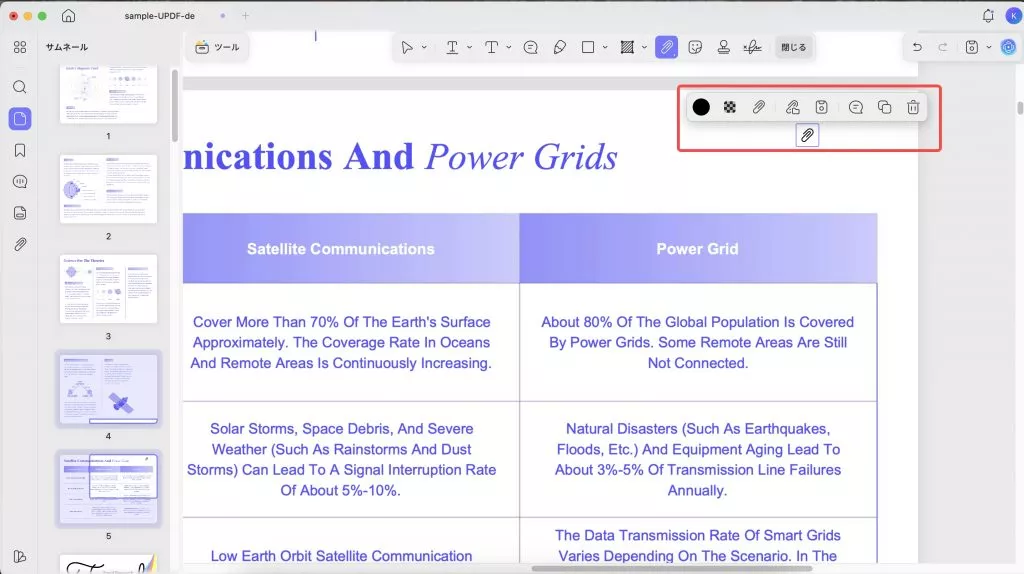Click the Power Grid table header
The image size is (1024, 574).
coord(697,249)
